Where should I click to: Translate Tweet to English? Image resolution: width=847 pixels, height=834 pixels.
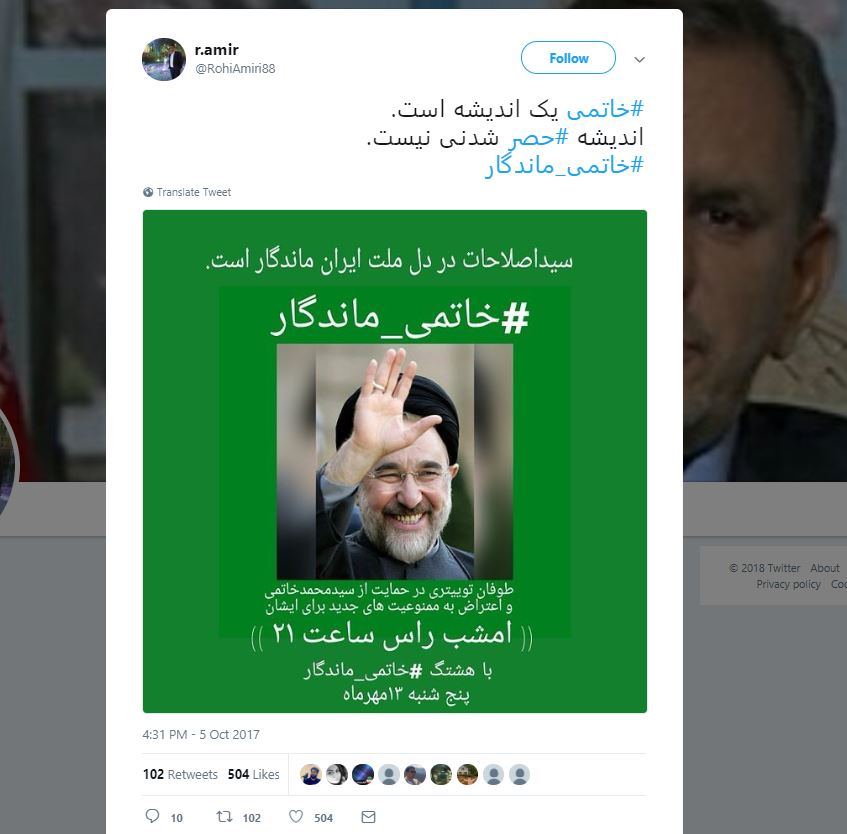(x=193, y=192)
